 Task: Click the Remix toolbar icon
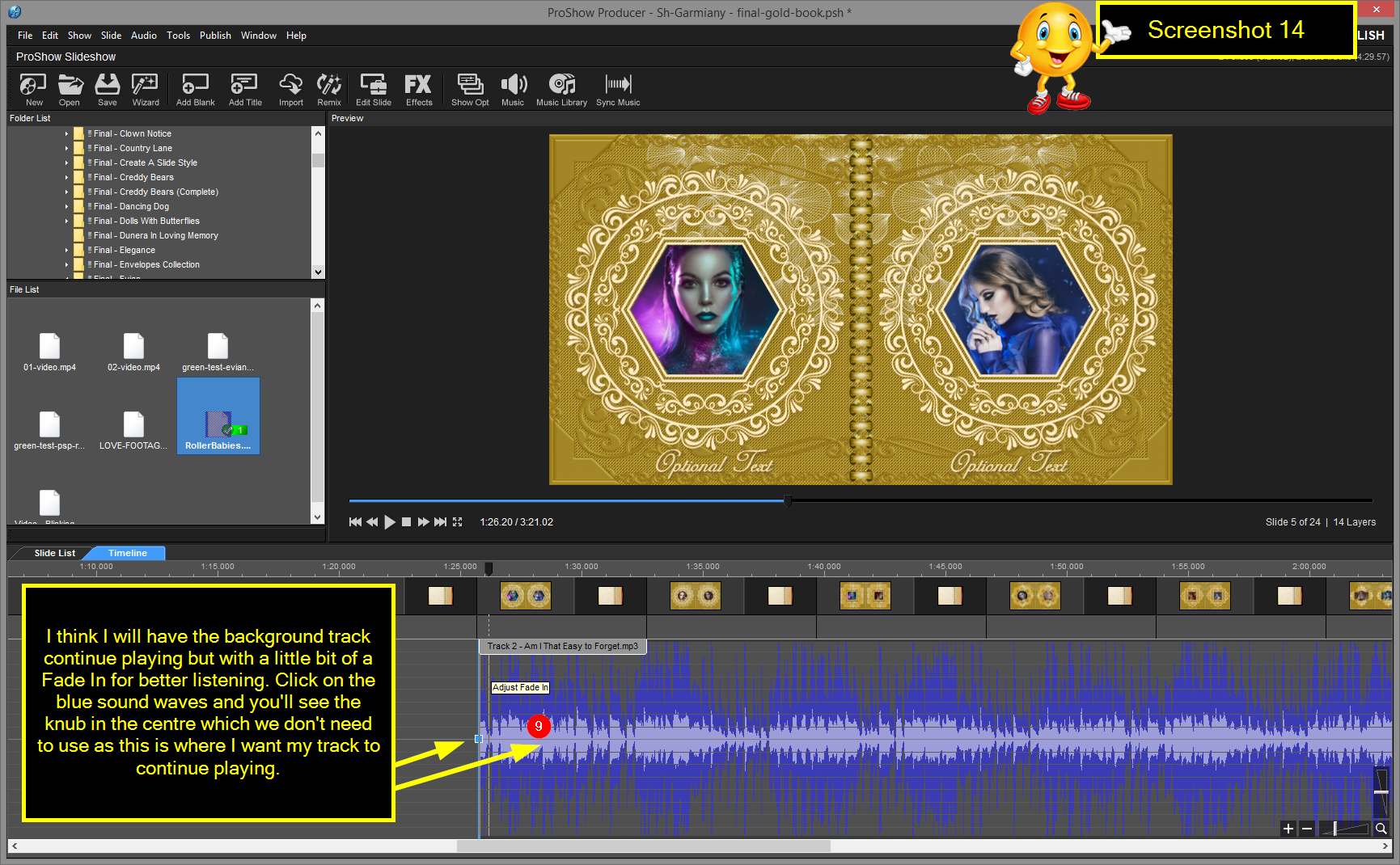(x=329, y=89)
